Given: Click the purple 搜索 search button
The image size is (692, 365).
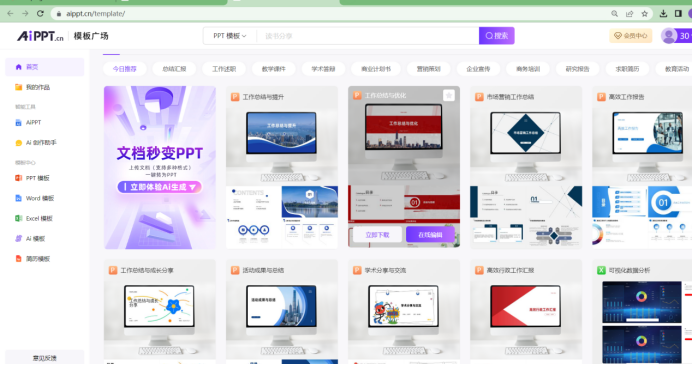Looking at the screenshot, I should 496,36.
